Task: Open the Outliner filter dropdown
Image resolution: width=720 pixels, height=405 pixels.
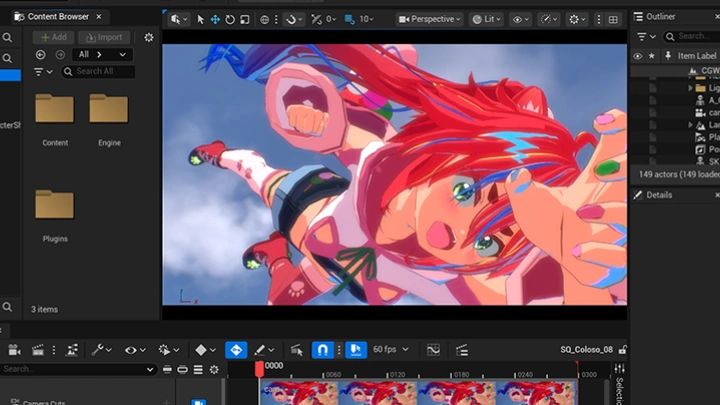Action: point(646,36)
